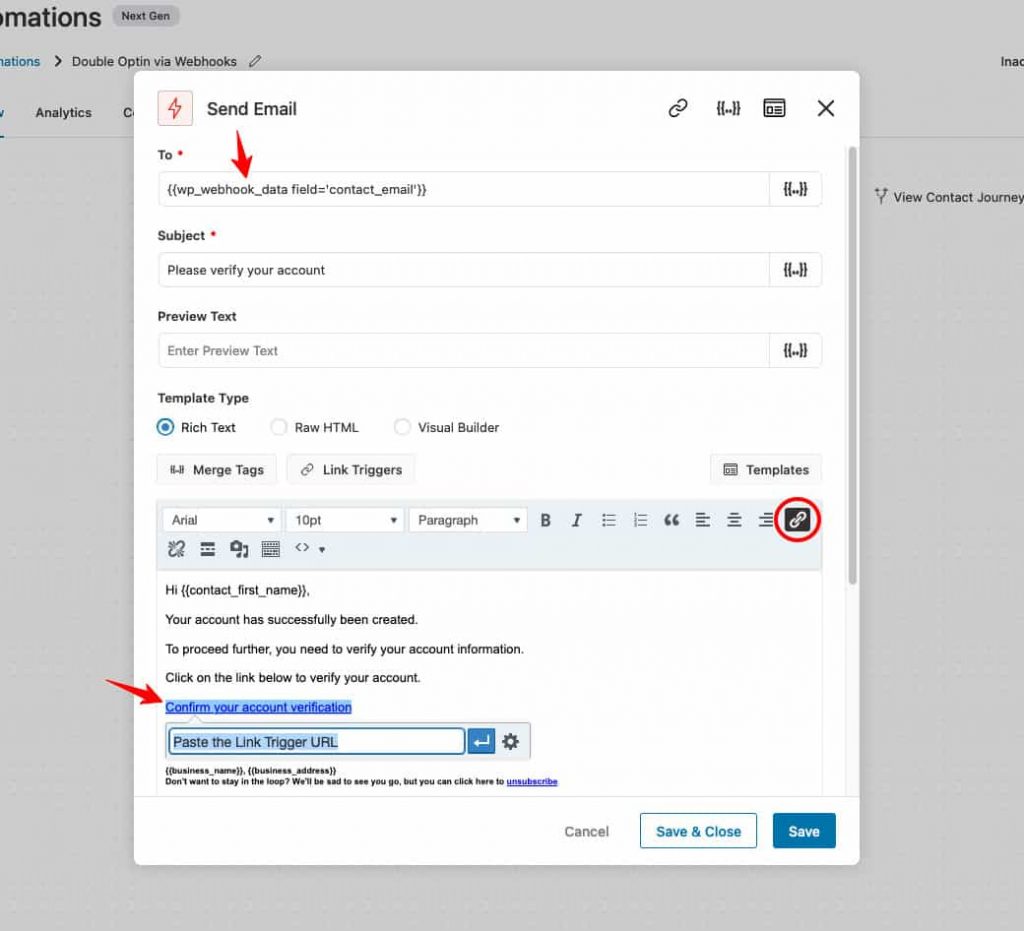1024x931 pixels.
Task: Insert merge tag into To field
Action: point(795,189)
